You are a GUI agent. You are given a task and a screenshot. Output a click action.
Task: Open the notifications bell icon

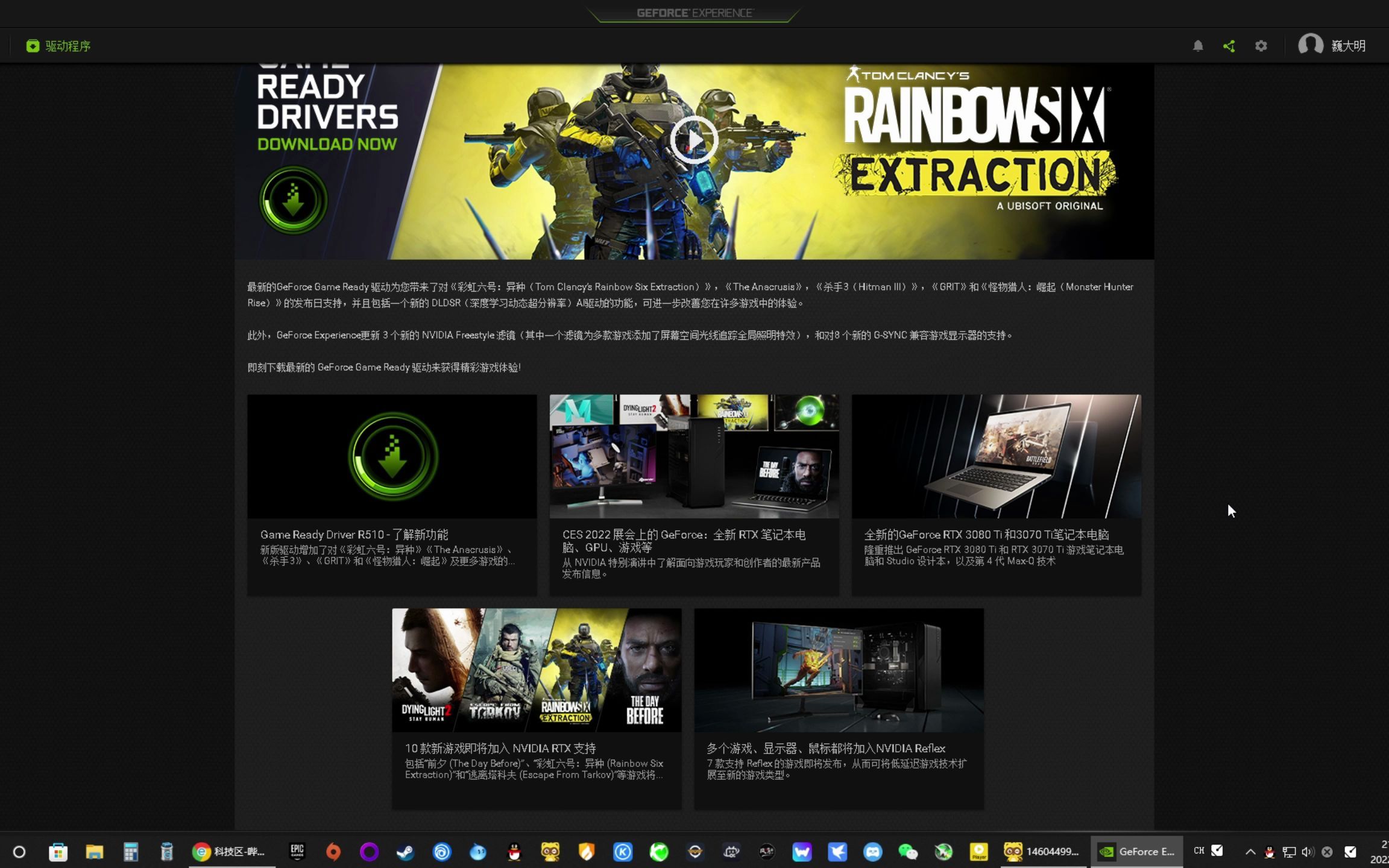pos(1198,46)
